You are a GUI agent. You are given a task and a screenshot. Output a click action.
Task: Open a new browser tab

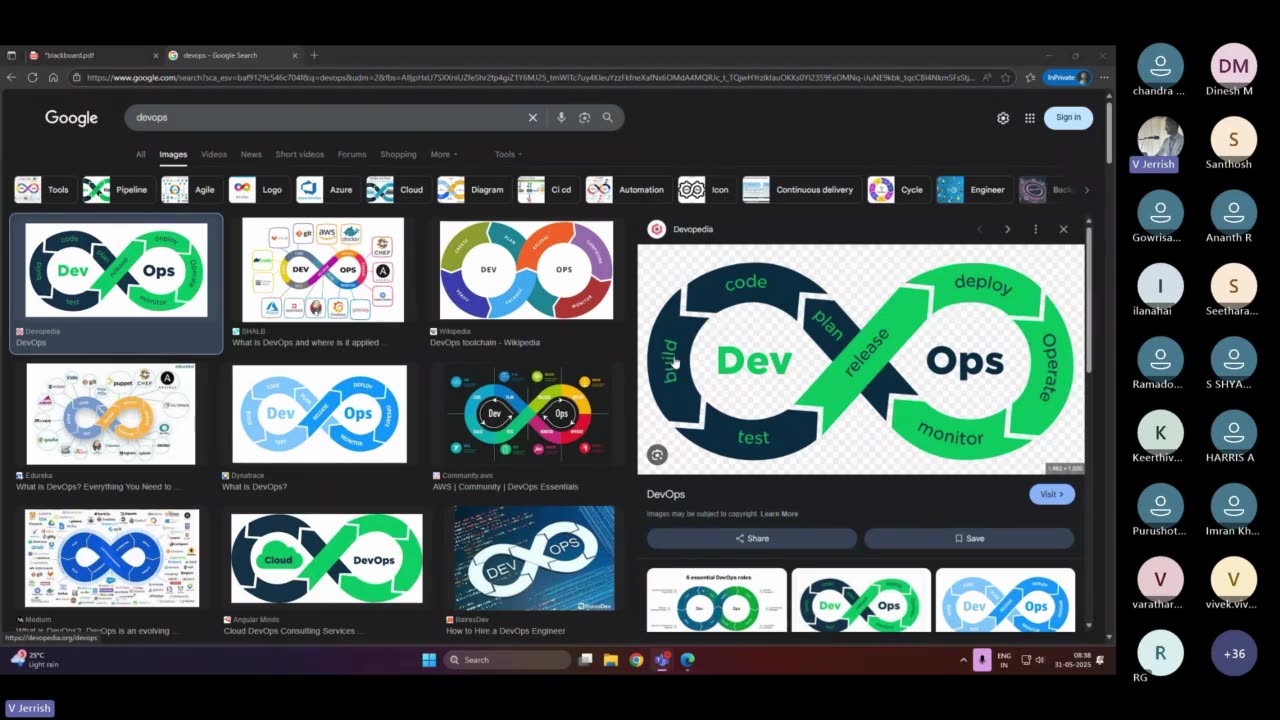click(314, 55)
